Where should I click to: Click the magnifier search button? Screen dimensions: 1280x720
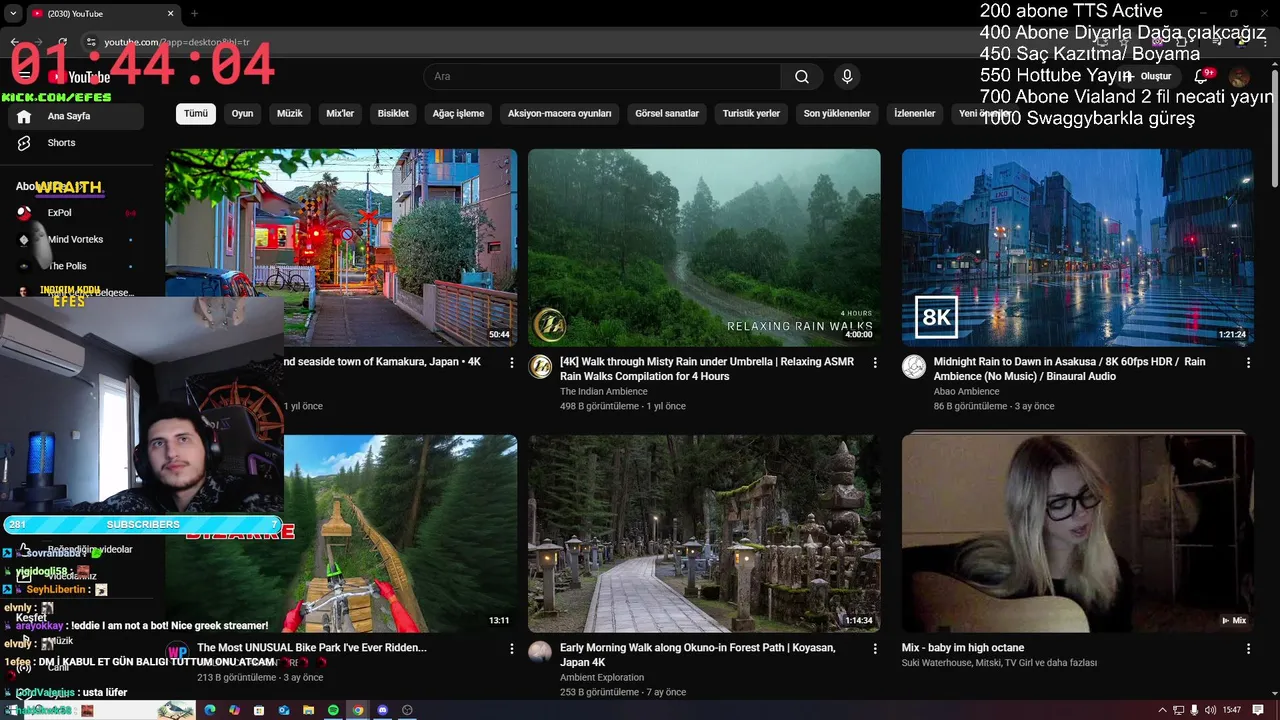coord(802,77)
